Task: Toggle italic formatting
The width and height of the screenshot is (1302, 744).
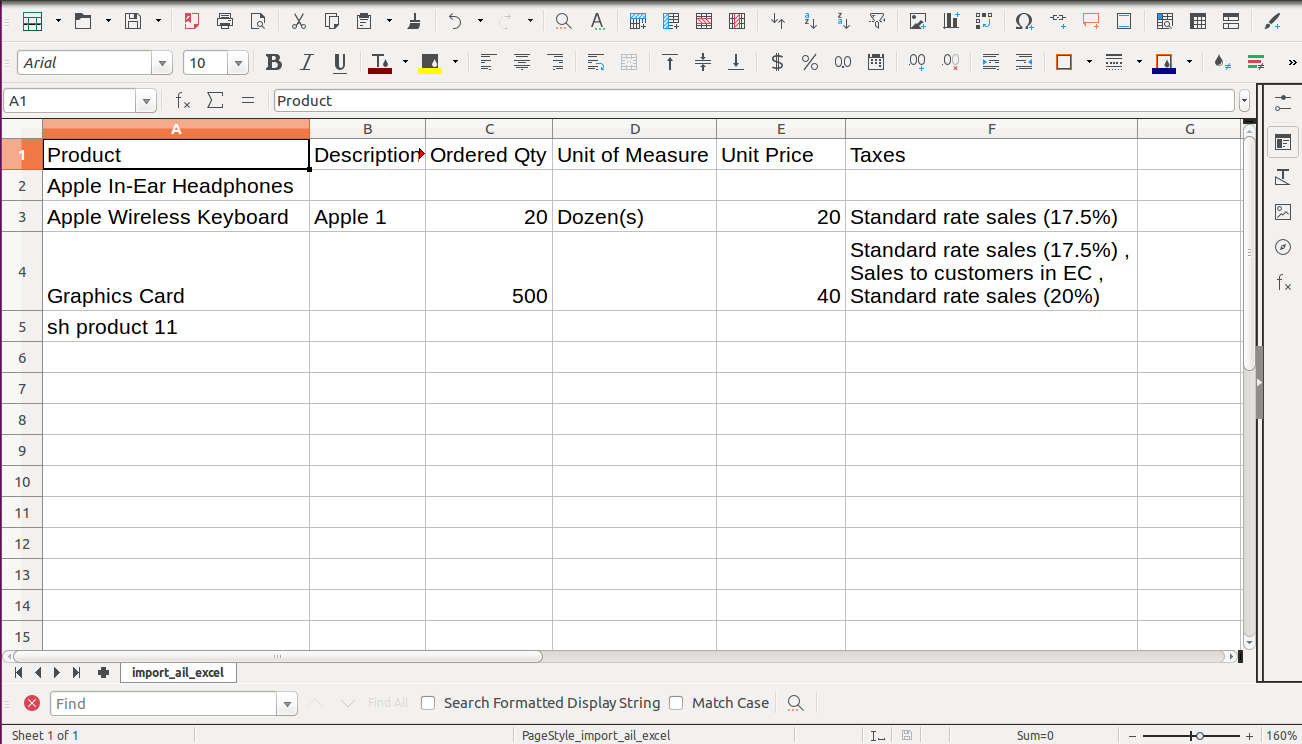Action: 307,63
